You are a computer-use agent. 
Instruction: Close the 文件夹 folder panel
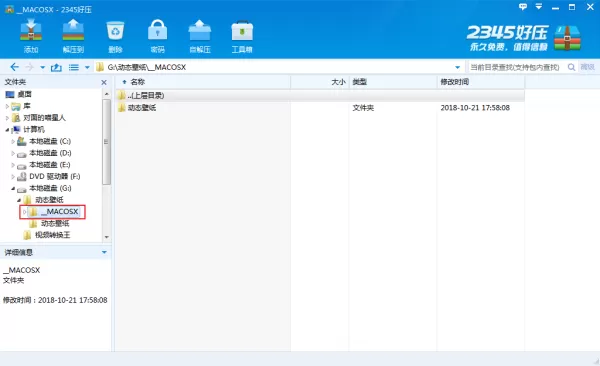point(104,82)
